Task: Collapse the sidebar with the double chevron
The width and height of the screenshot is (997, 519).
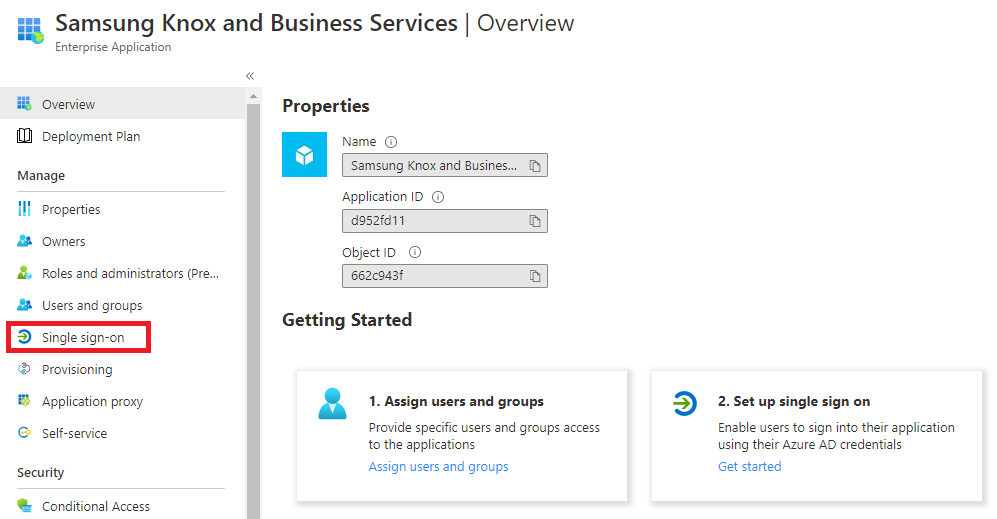Action: (250, 76)
